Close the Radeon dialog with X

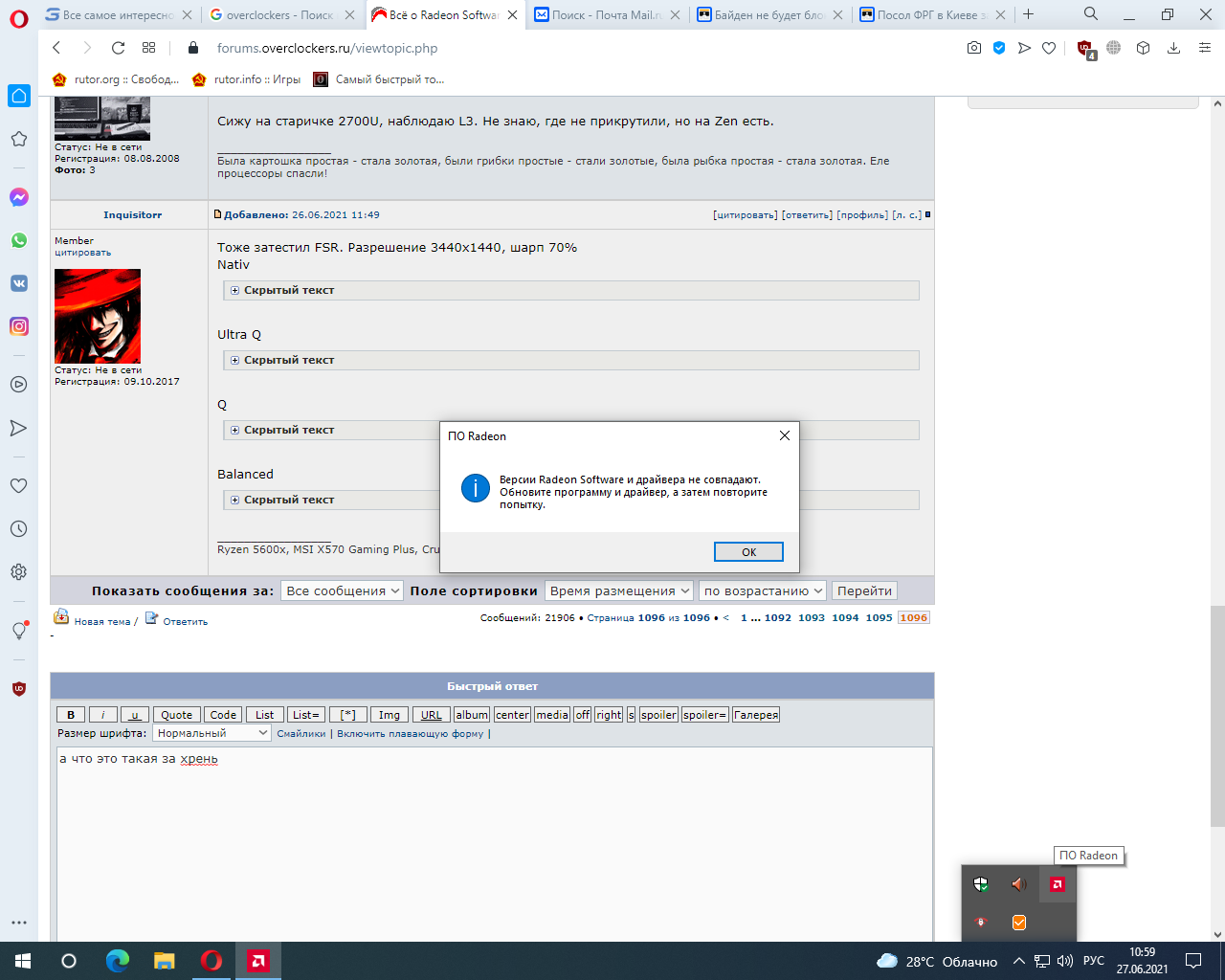coord(785,435)
